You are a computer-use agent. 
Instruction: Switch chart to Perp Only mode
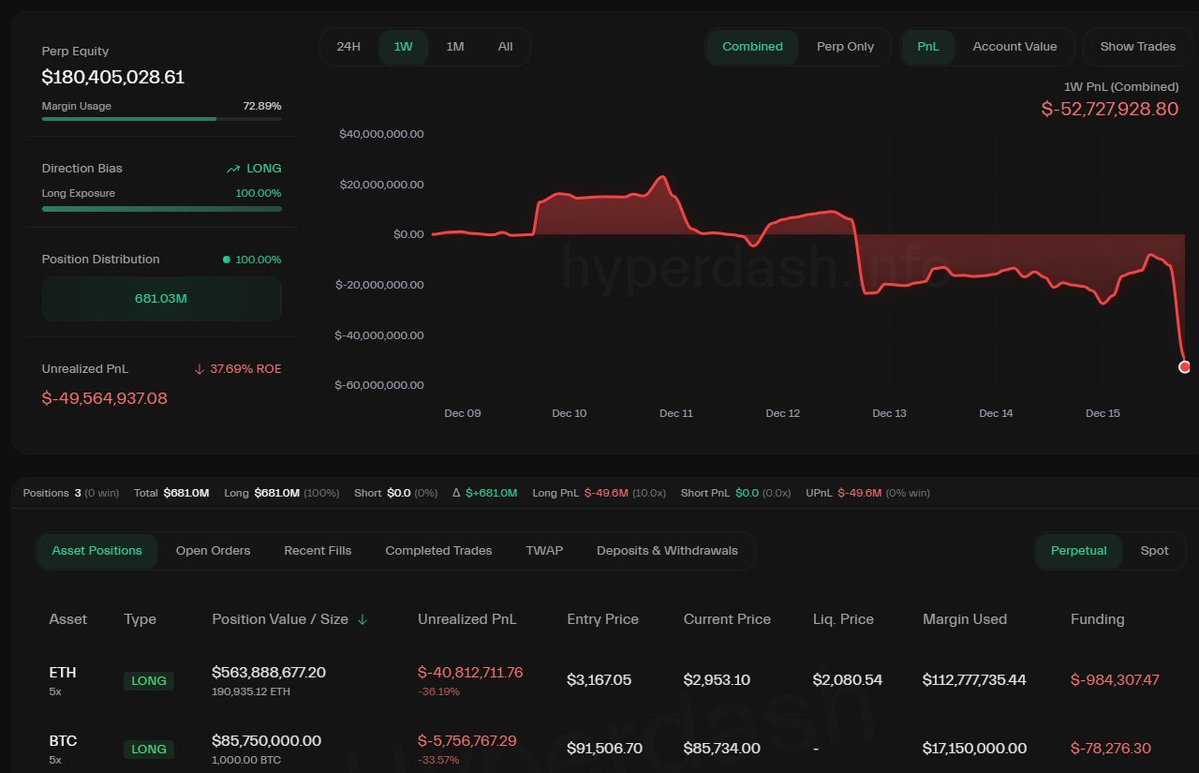point(845,47)
